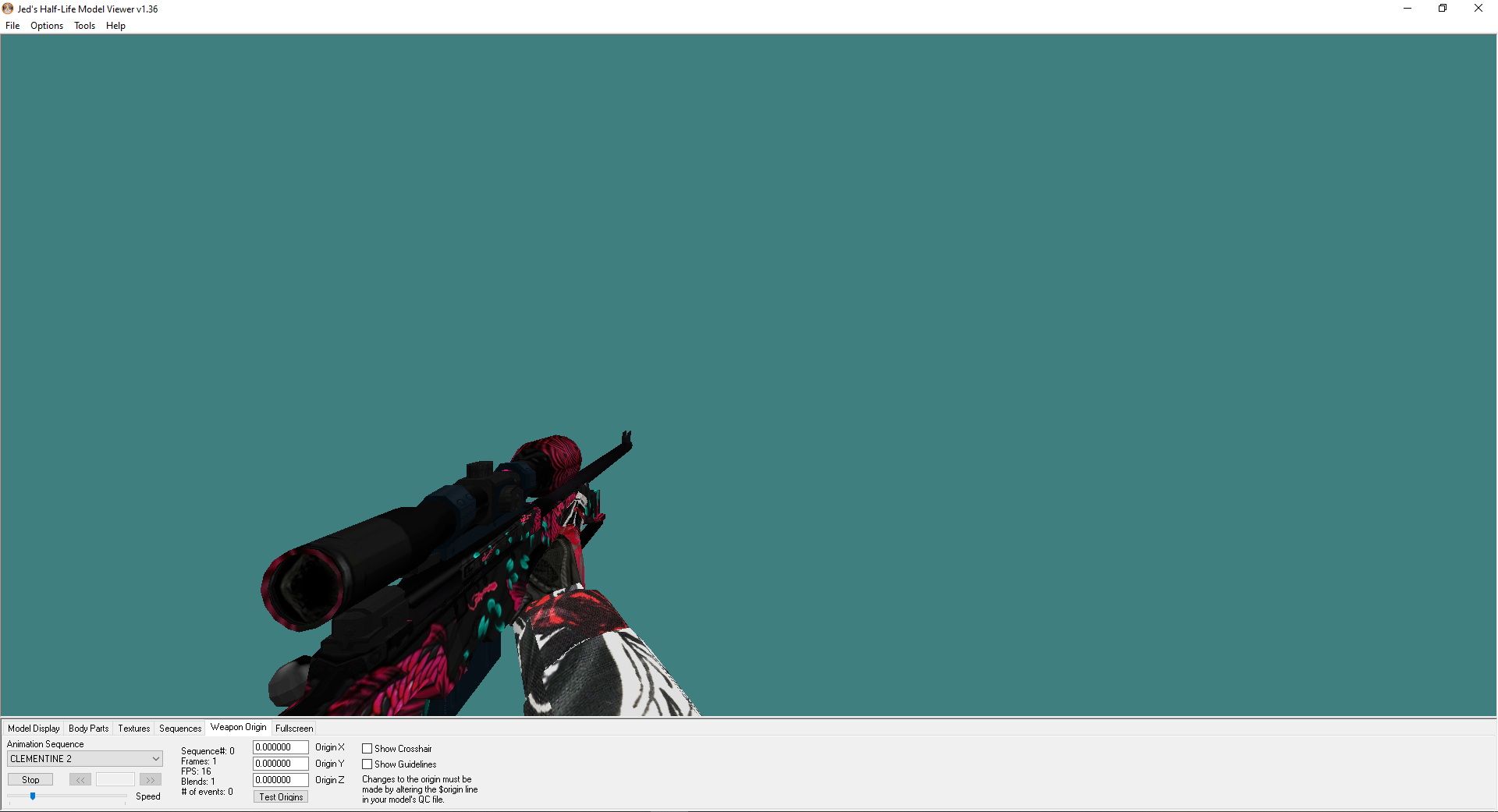Viewport: 1498px width, 812px height.
Task: Step to next frame button
Action: pos(151,780)
